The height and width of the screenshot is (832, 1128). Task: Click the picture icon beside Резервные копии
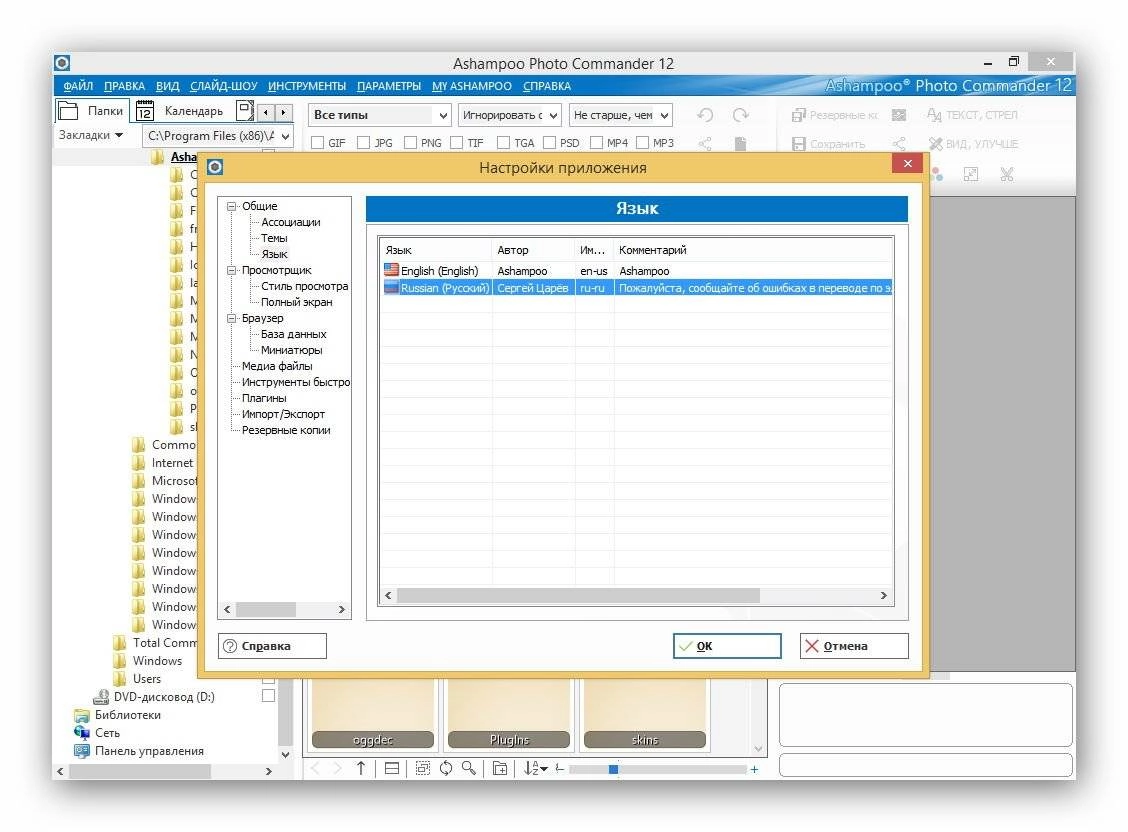(x=899, y=115)
